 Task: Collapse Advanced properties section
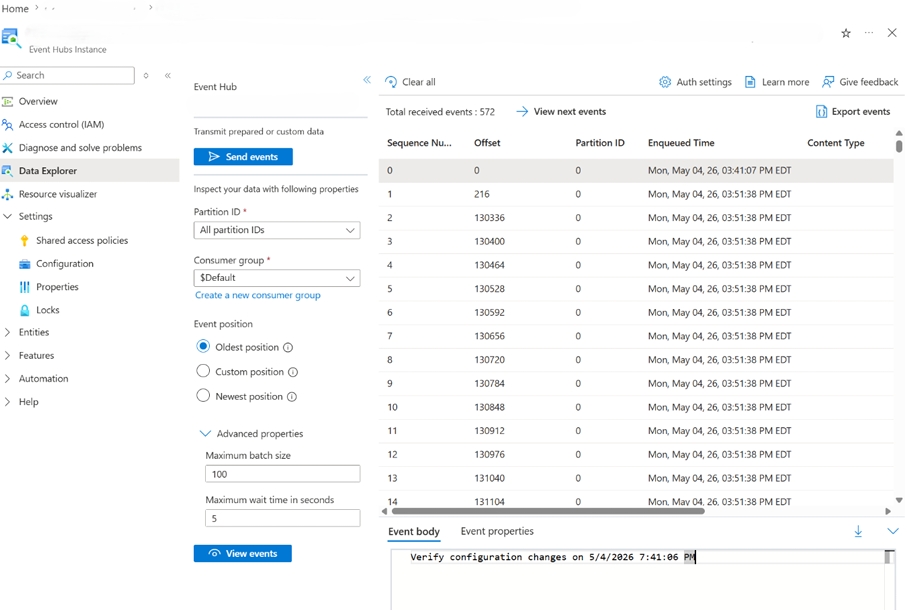tap(205, 433)
